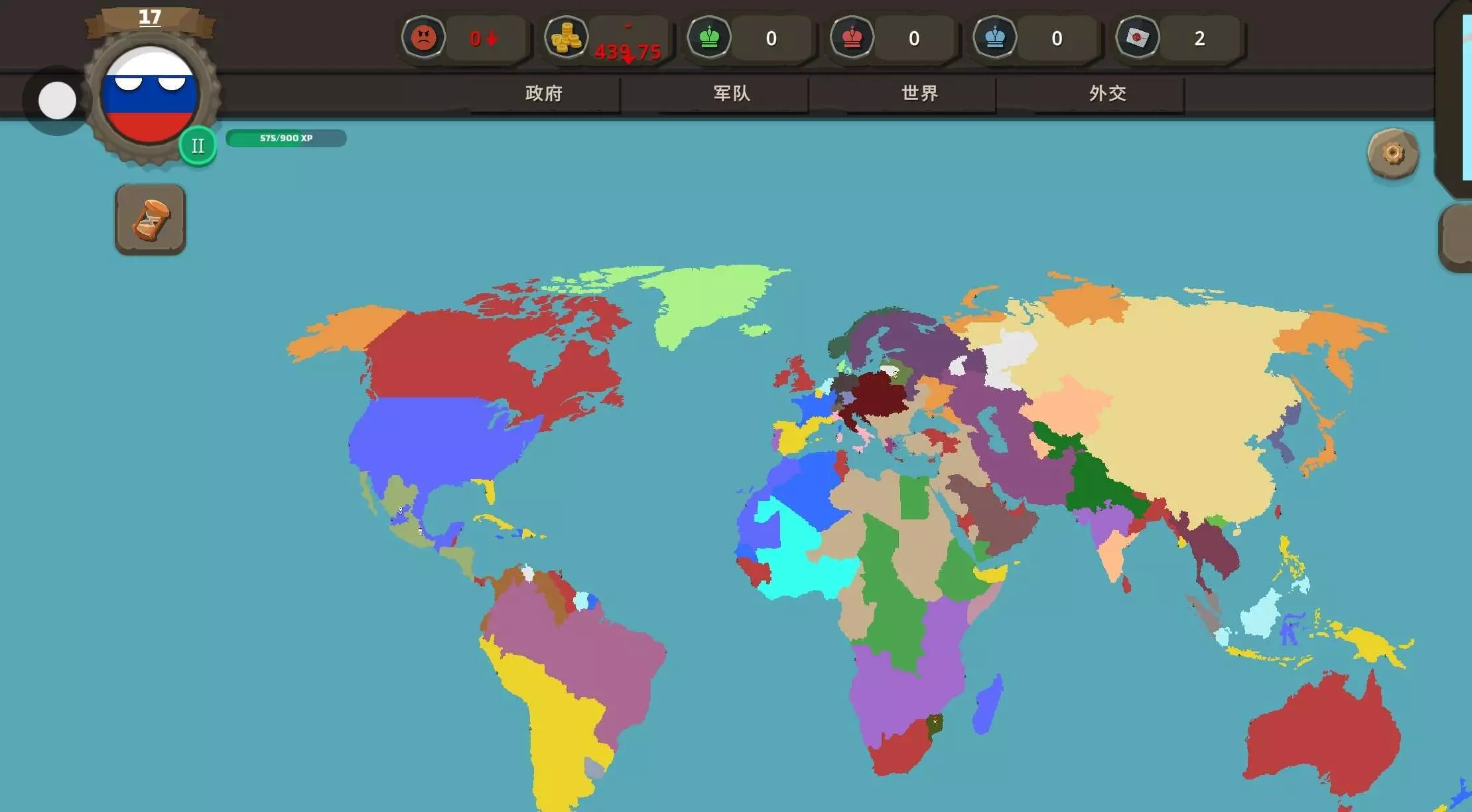
Task: Open the 军队 army tab
Action: coord(732,94)
